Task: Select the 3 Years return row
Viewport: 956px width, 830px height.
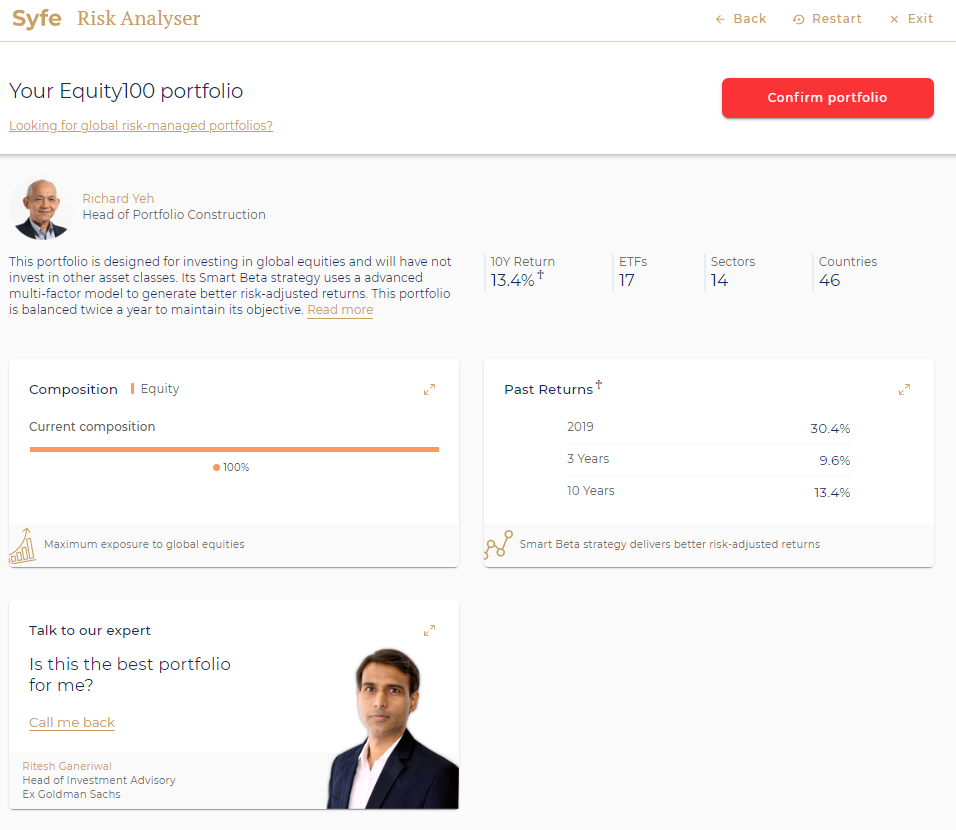Action: point(708,459)
